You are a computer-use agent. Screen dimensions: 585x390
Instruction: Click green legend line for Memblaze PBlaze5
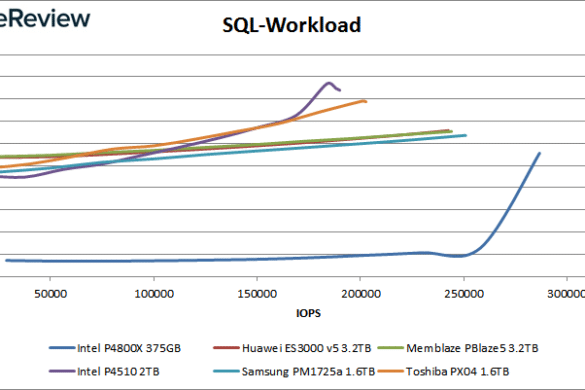click(391, 348)
